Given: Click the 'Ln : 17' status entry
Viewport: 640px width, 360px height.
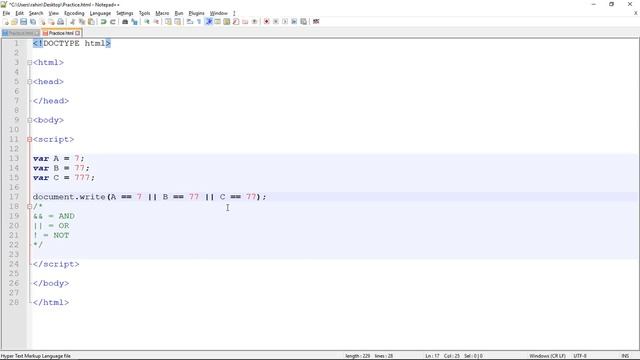Looking at the screenshot, I should (x=432, y=356).
